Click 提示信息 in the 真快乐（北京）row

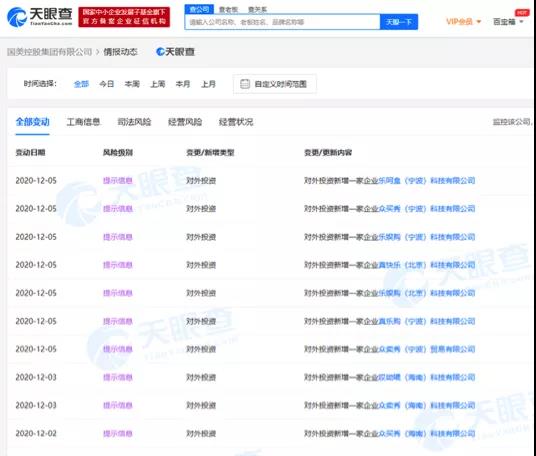[x=118, y=265]
